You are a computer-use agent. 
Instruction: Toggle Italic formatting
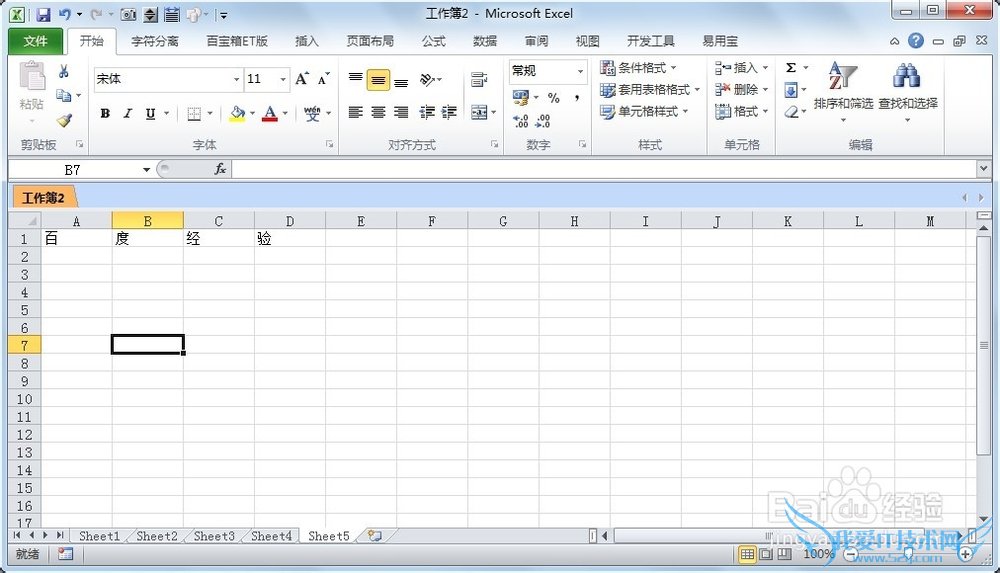pyautogui.click(x=128, y=114)
